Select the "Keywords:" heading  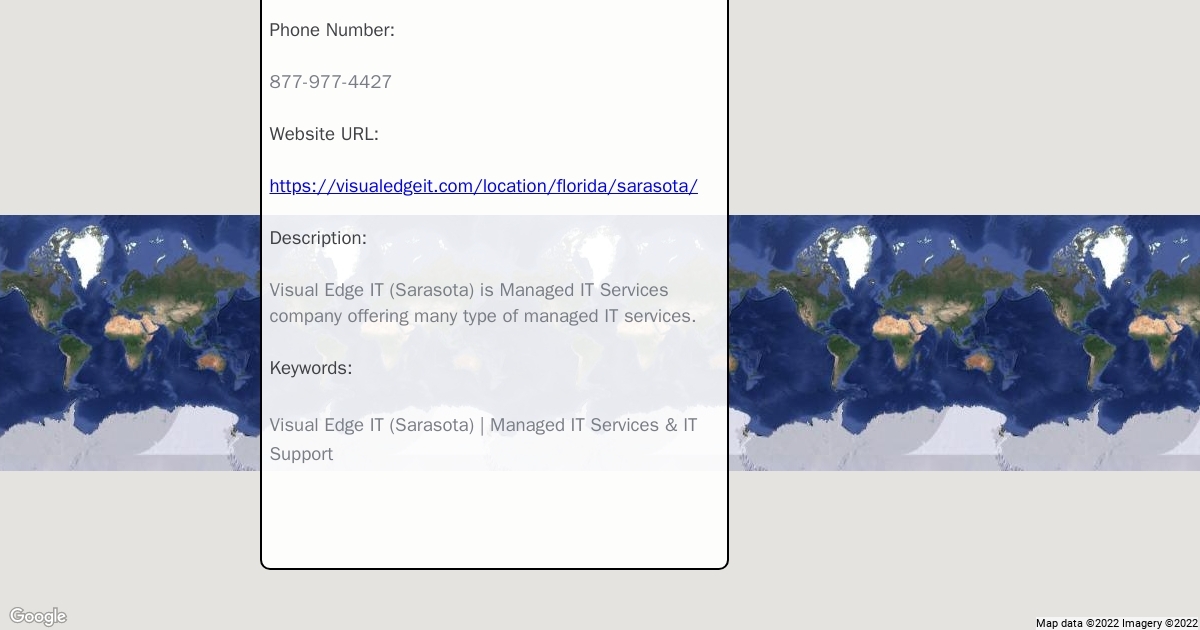coord(311,368)
